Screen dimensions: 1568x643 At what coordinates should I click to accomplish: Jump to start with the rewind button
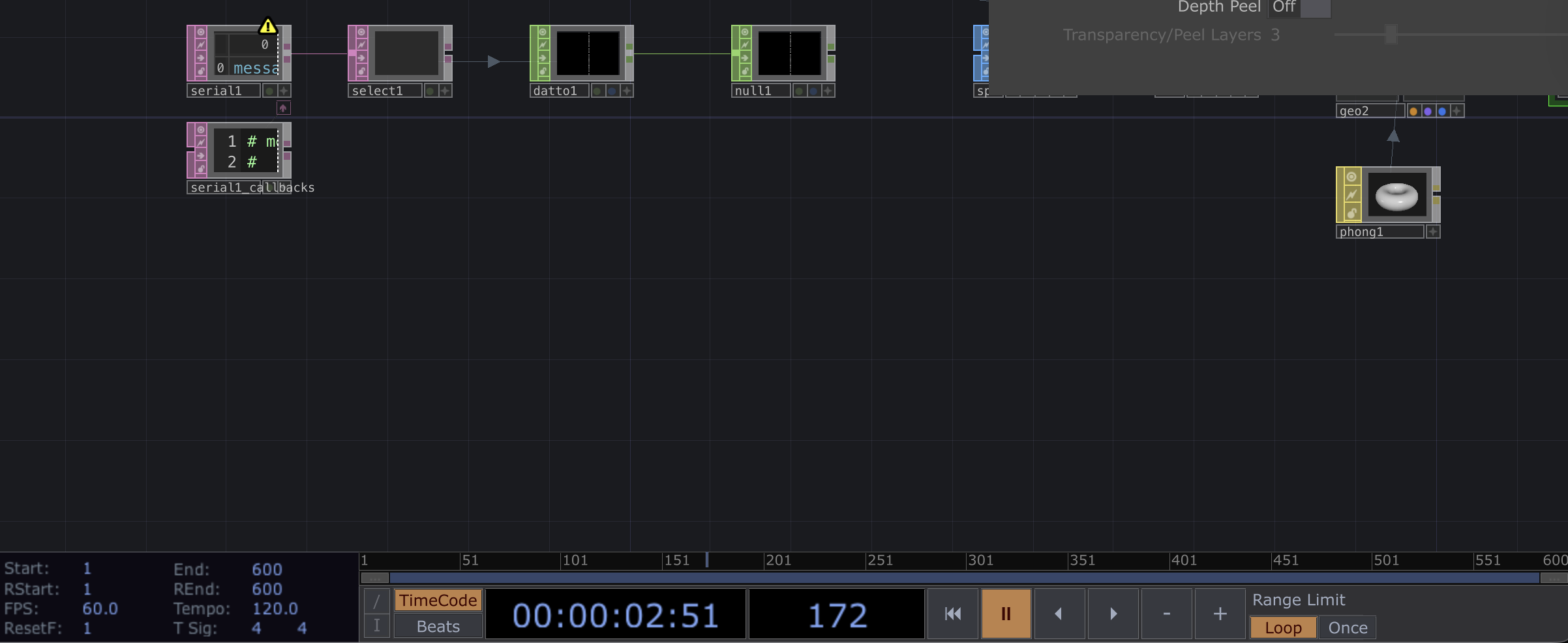click(x=952, y=614)
